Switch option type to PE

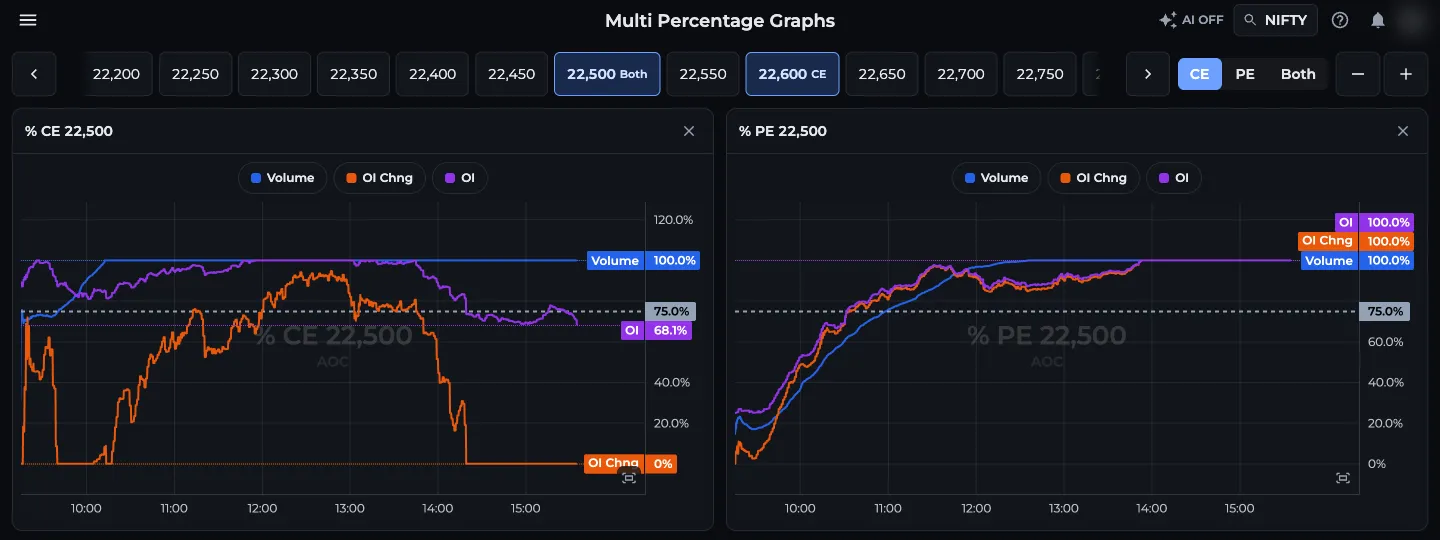(1245, 74)
